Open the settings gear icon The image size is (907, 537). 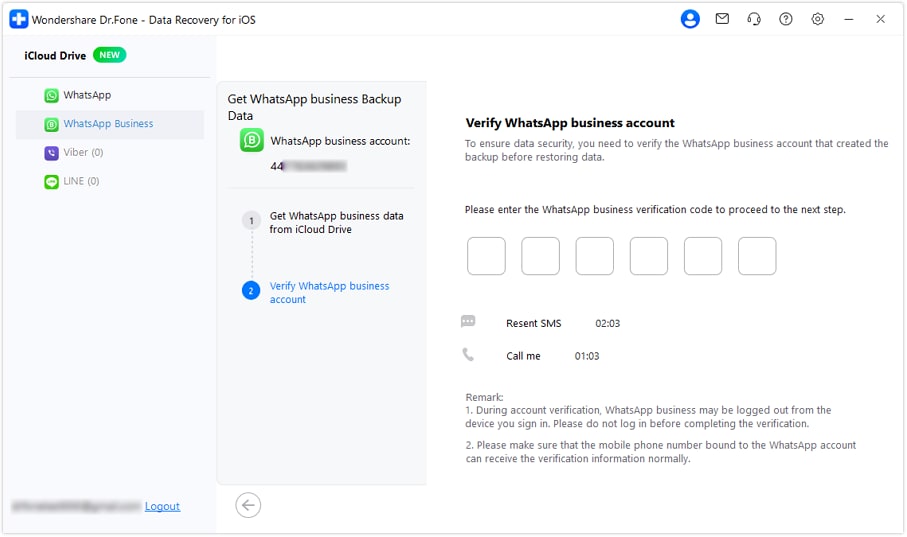click(818, 19)
